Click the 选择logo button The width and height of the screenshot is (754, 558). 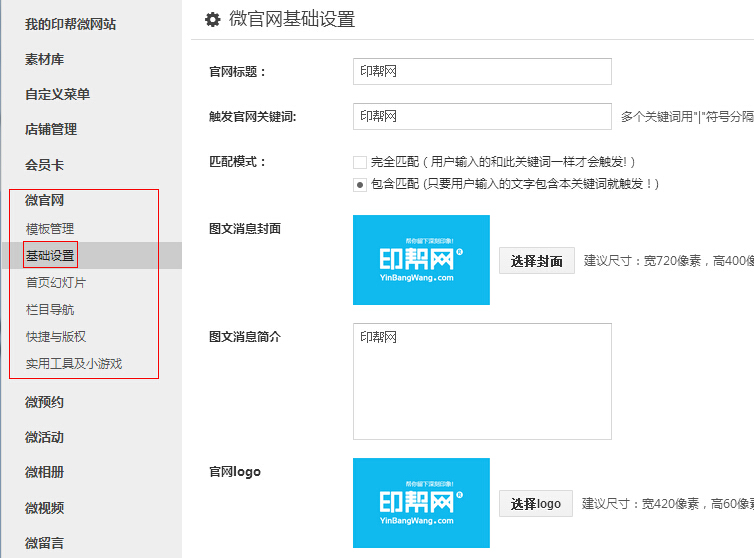tap(536, 504)
